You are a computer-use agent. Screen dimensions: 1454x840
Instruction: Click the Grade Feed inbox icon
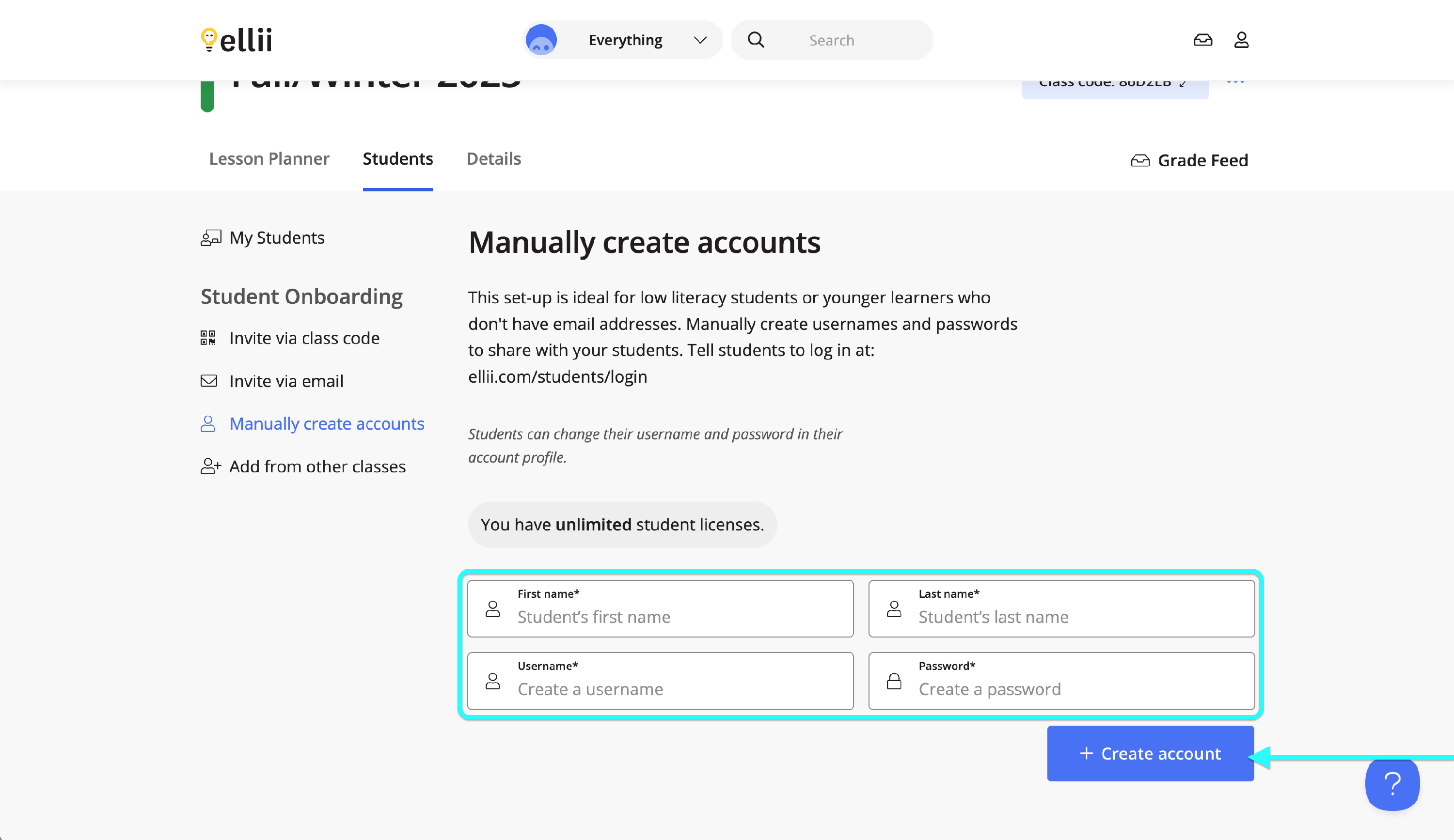pyautogui.click(x=1139, y=160)
